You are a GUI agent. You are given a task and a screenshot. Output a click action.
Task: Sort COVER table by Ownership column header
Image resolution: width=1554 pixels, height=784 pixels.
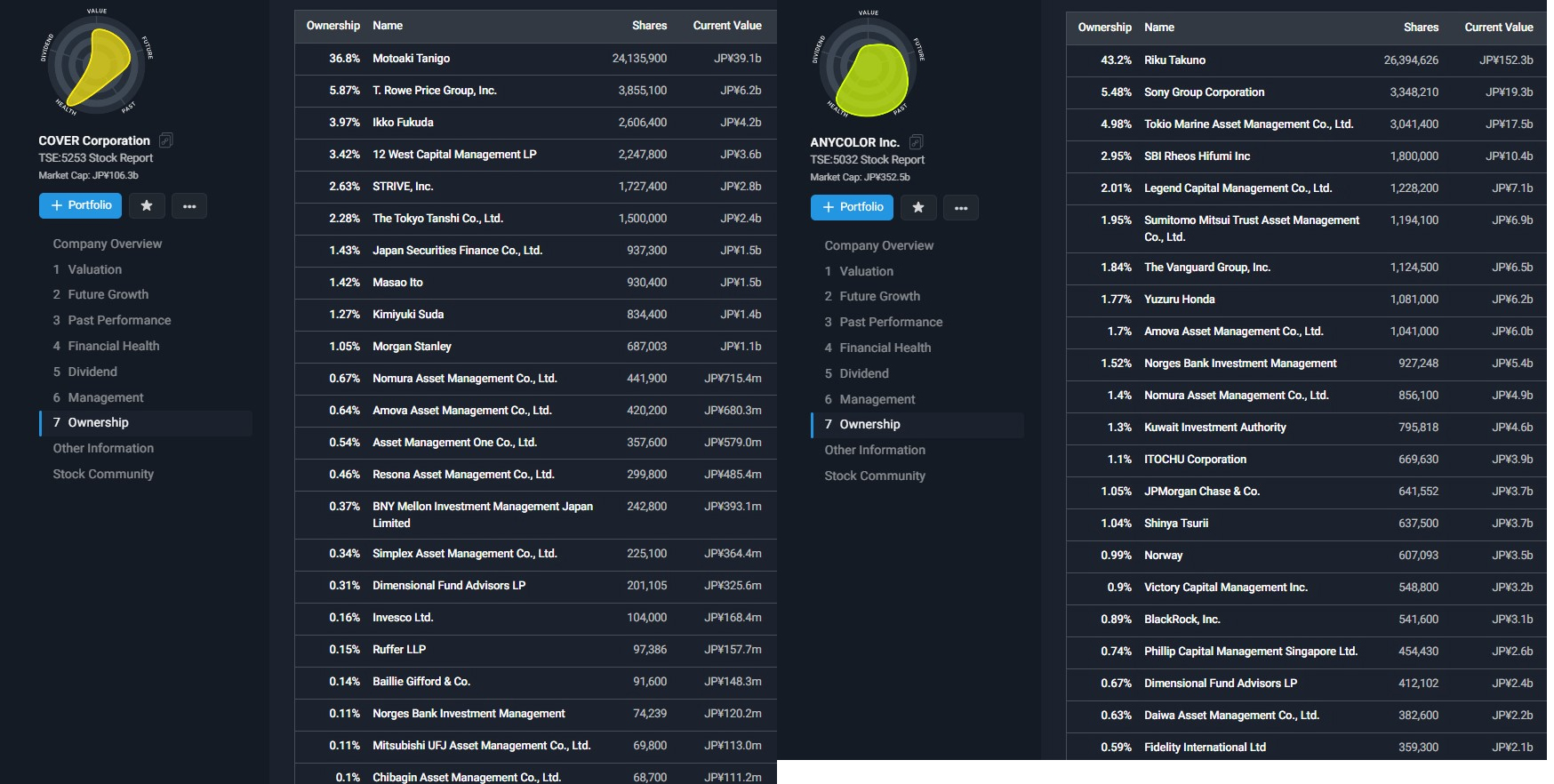333,26
